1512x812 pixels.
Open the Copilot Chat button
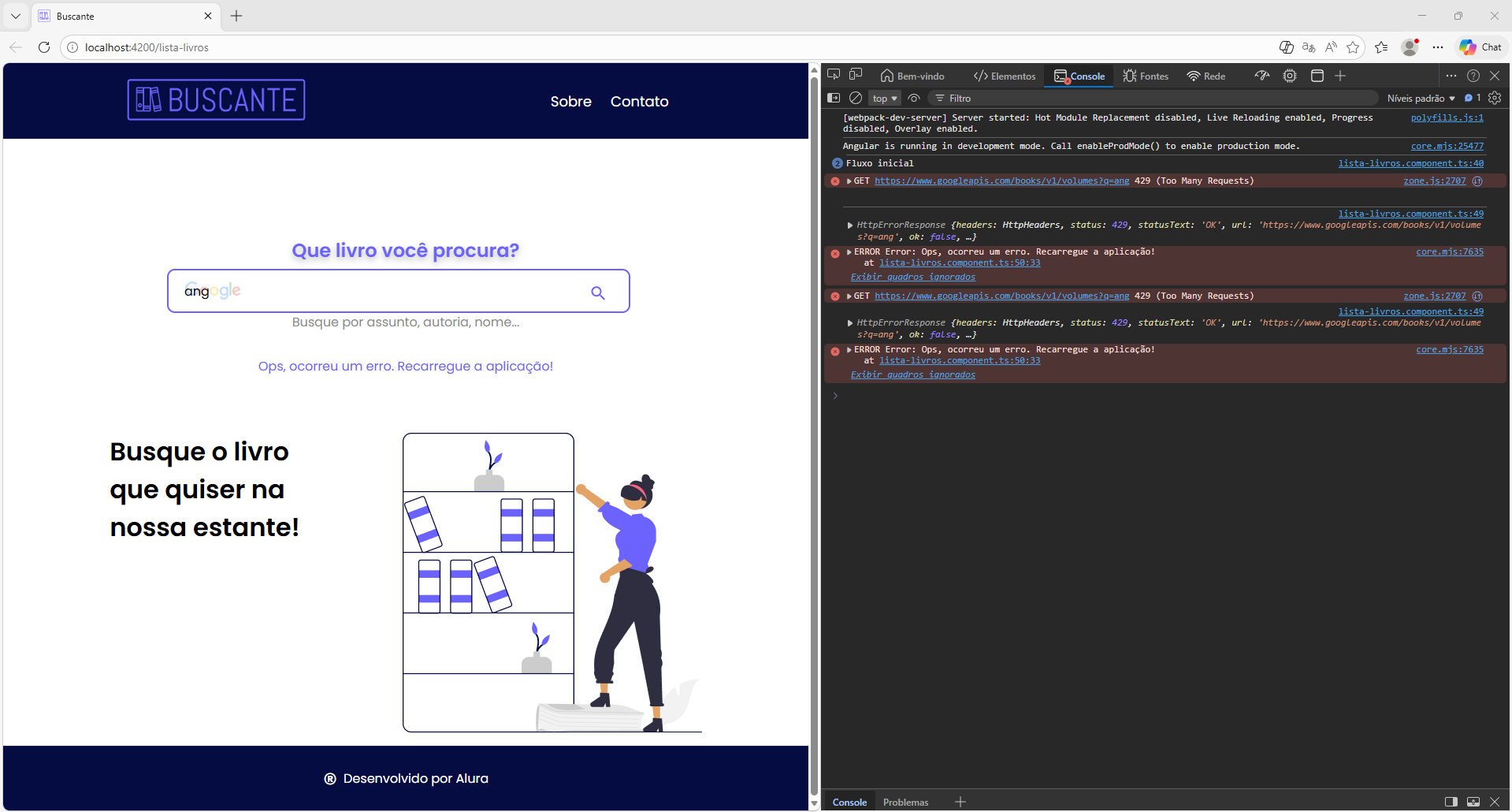[1480, 47]
